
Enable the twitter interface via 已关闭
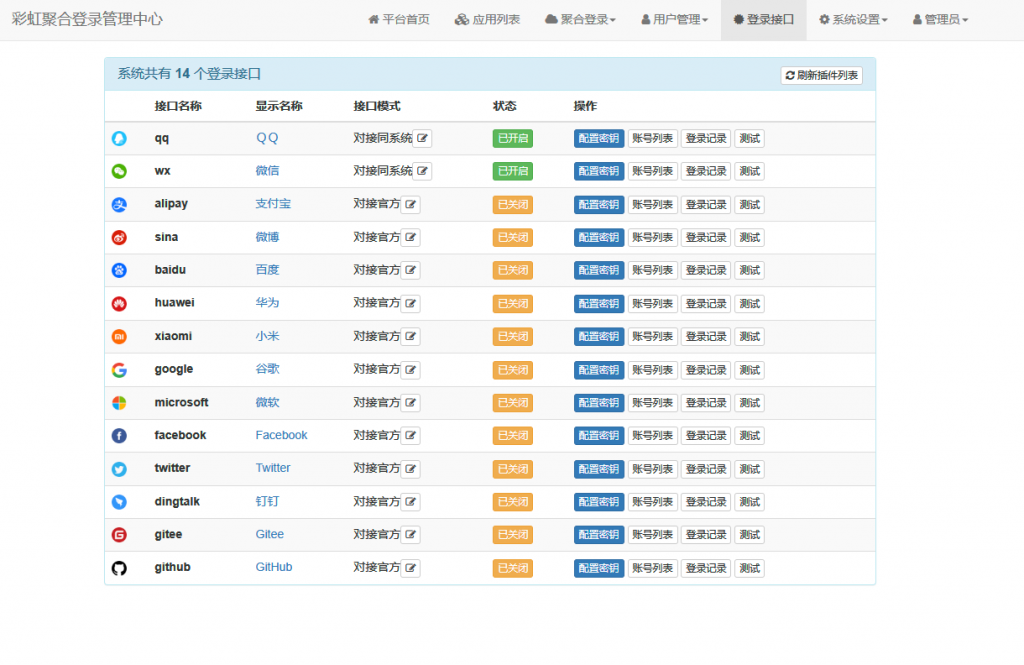click(513, 469)
